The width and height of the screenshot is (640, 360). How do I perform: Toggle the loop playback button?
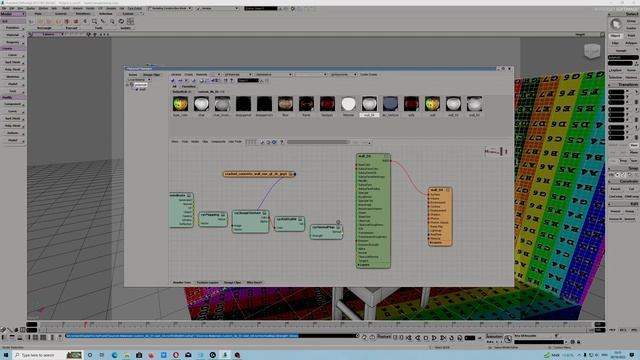click(451, 338)
